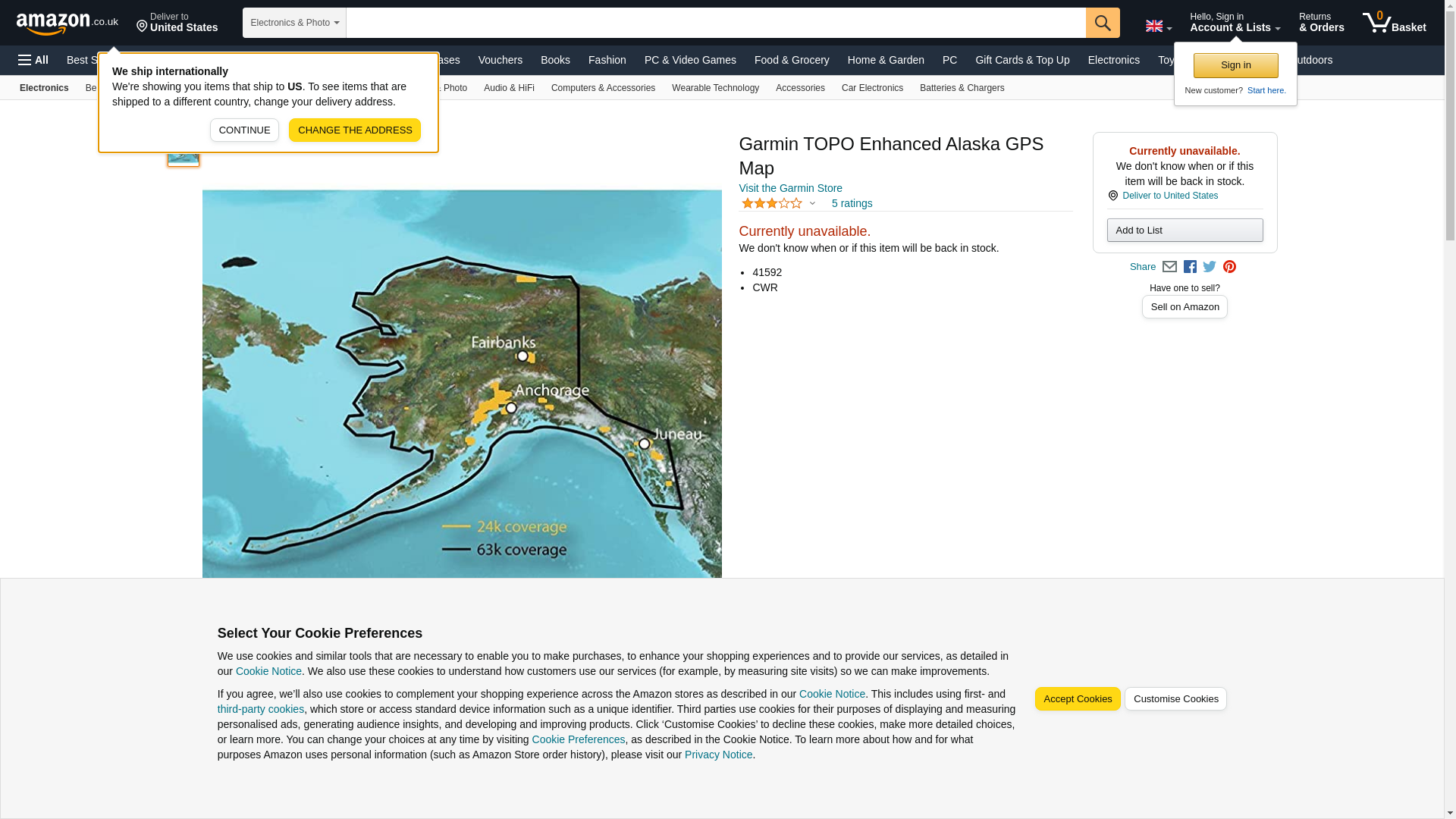Share product on Twitter icon

1210,267
